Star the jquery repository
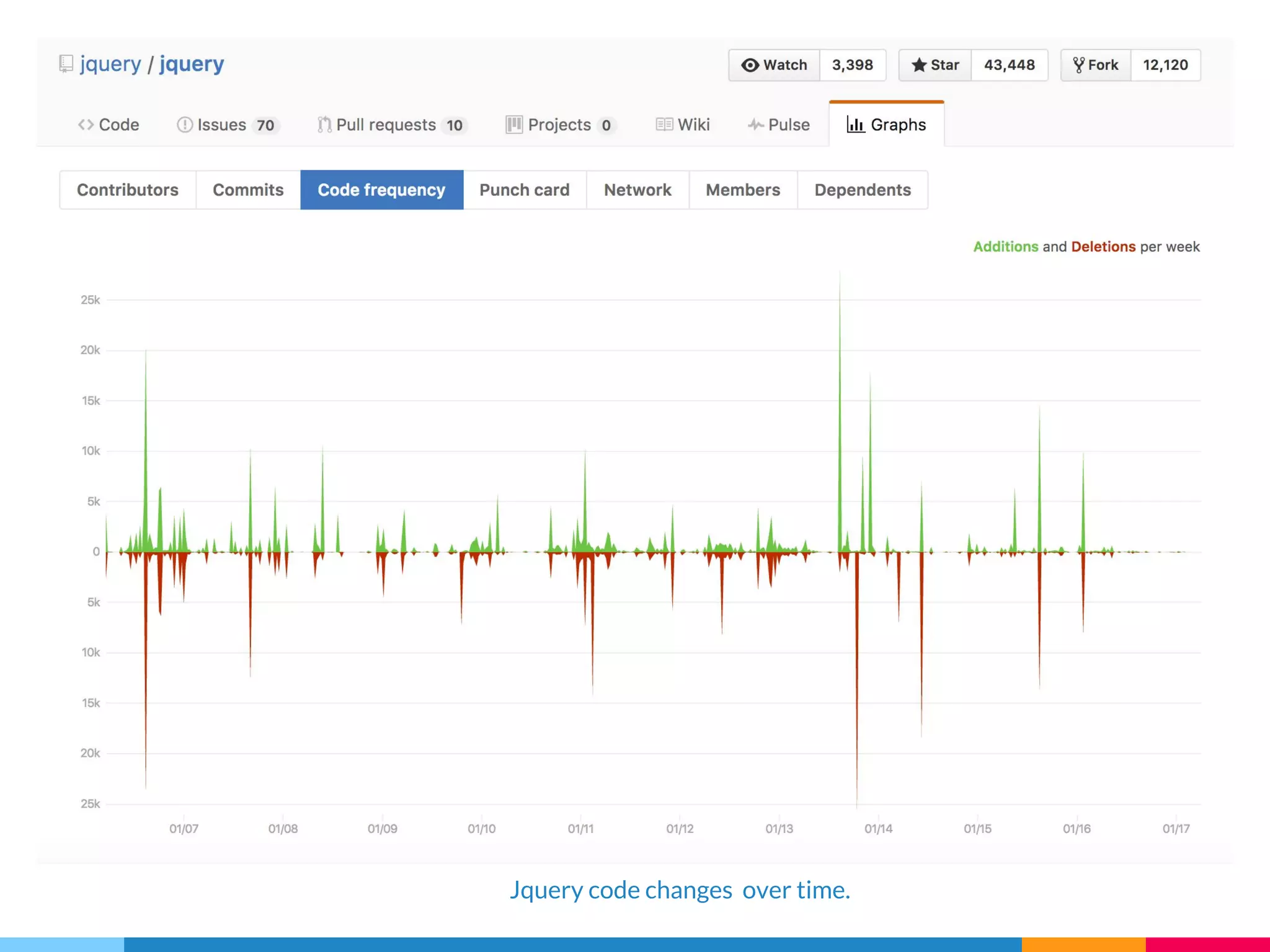This screenshot has width=1270, height=952. 935,65
